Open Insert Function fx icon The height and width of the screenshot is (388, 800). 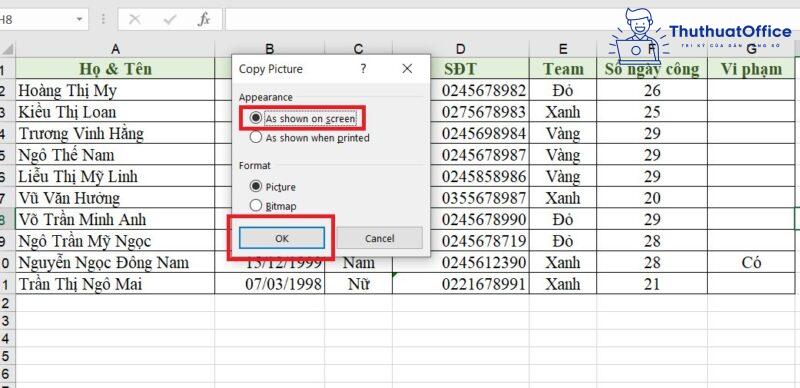(204, 19)
